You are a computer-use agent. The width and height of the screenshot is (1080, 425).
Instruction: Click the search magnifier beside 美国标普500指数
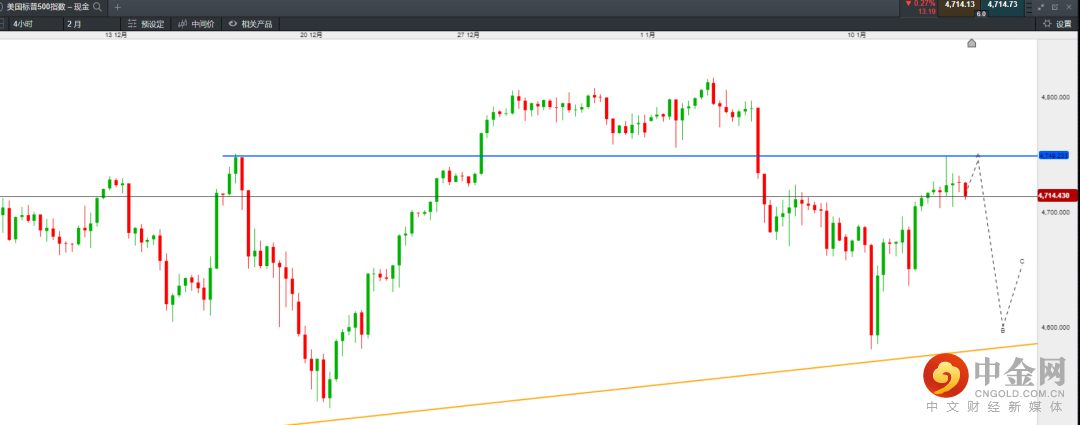pyautogui.click(x=98, y=6)
